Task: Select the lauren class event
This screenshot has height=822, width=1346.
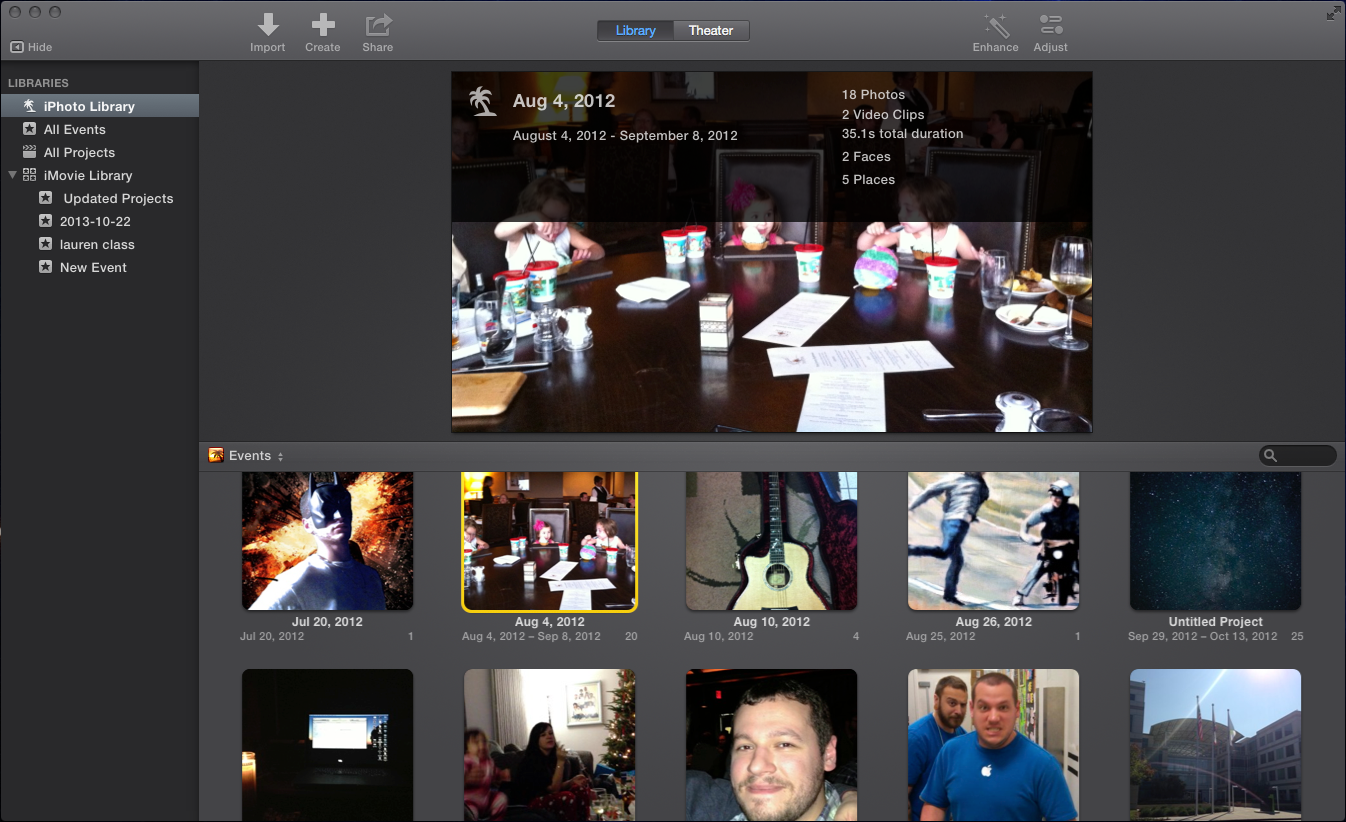Action: [99, 244]
